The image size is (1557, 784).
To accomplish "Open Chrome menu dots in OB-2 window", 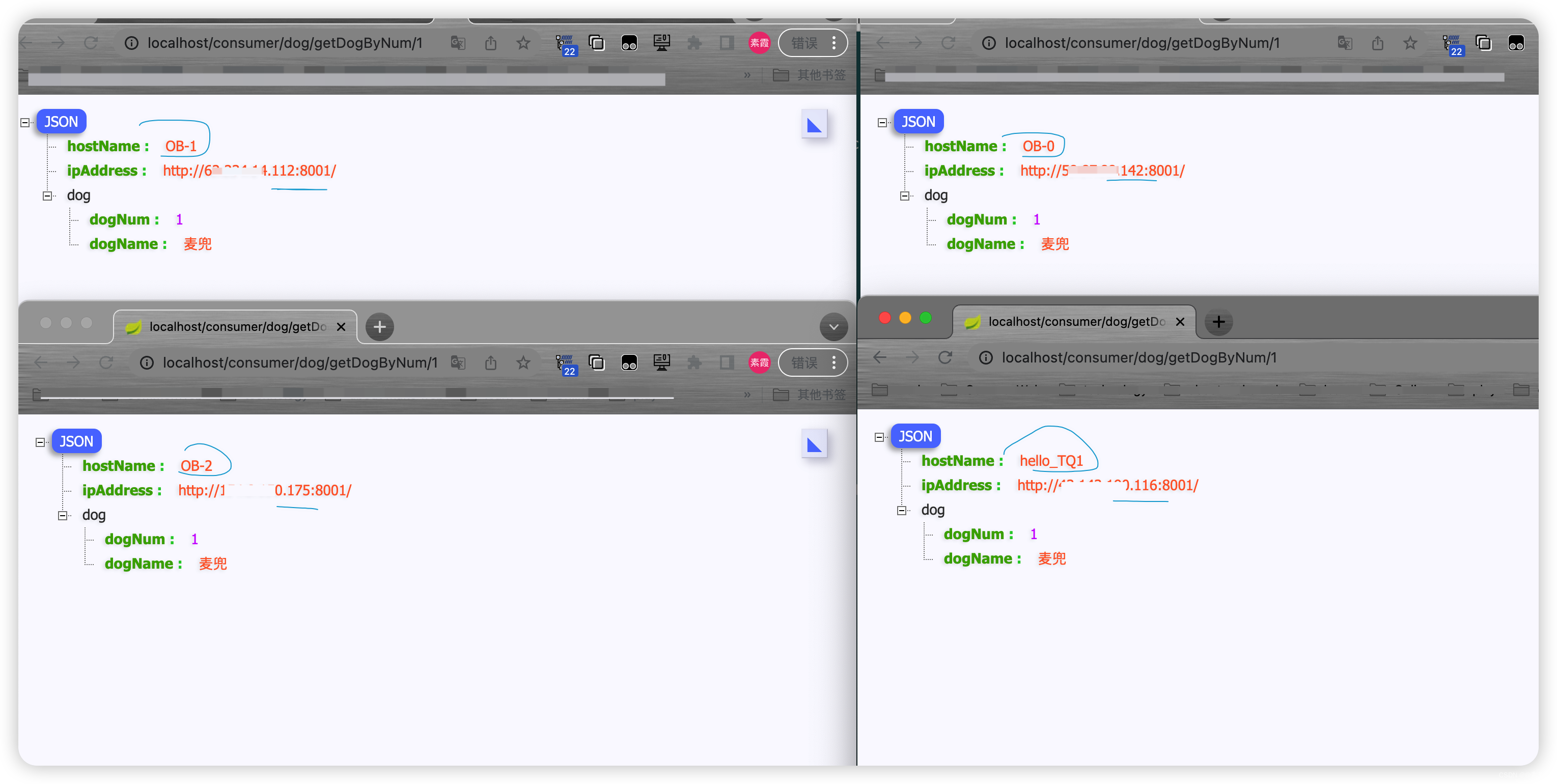I will (x=834, y=362).
